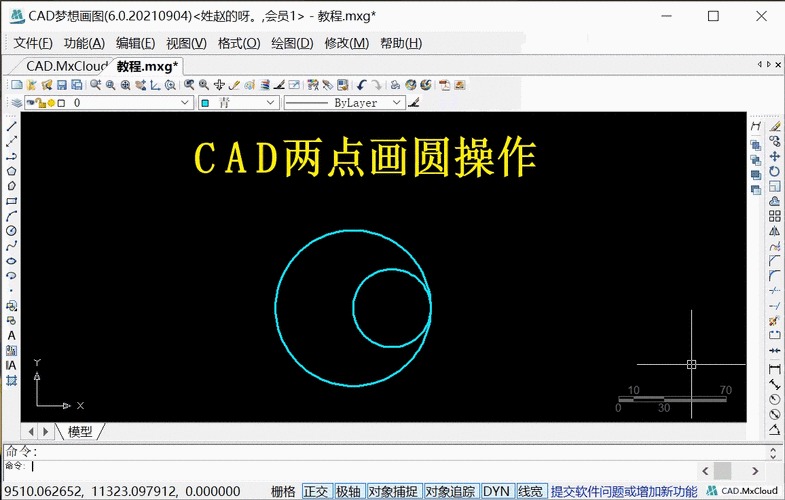Click the New file icon
The height and width of the screenshot is (500, 785).
17,85
